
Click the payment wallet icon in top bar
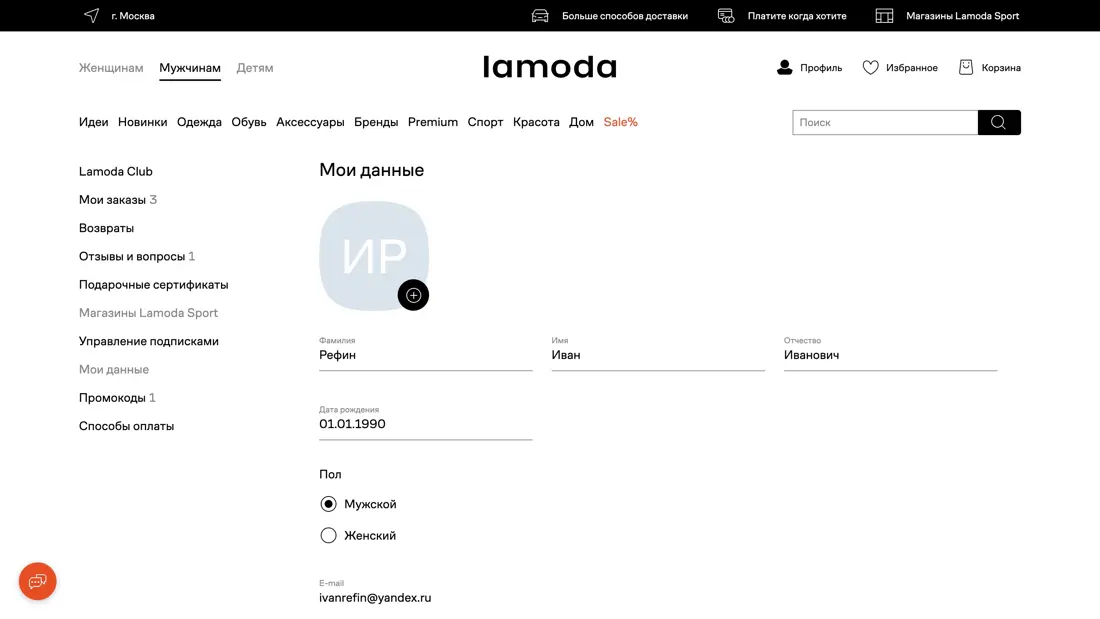[726, 16]
